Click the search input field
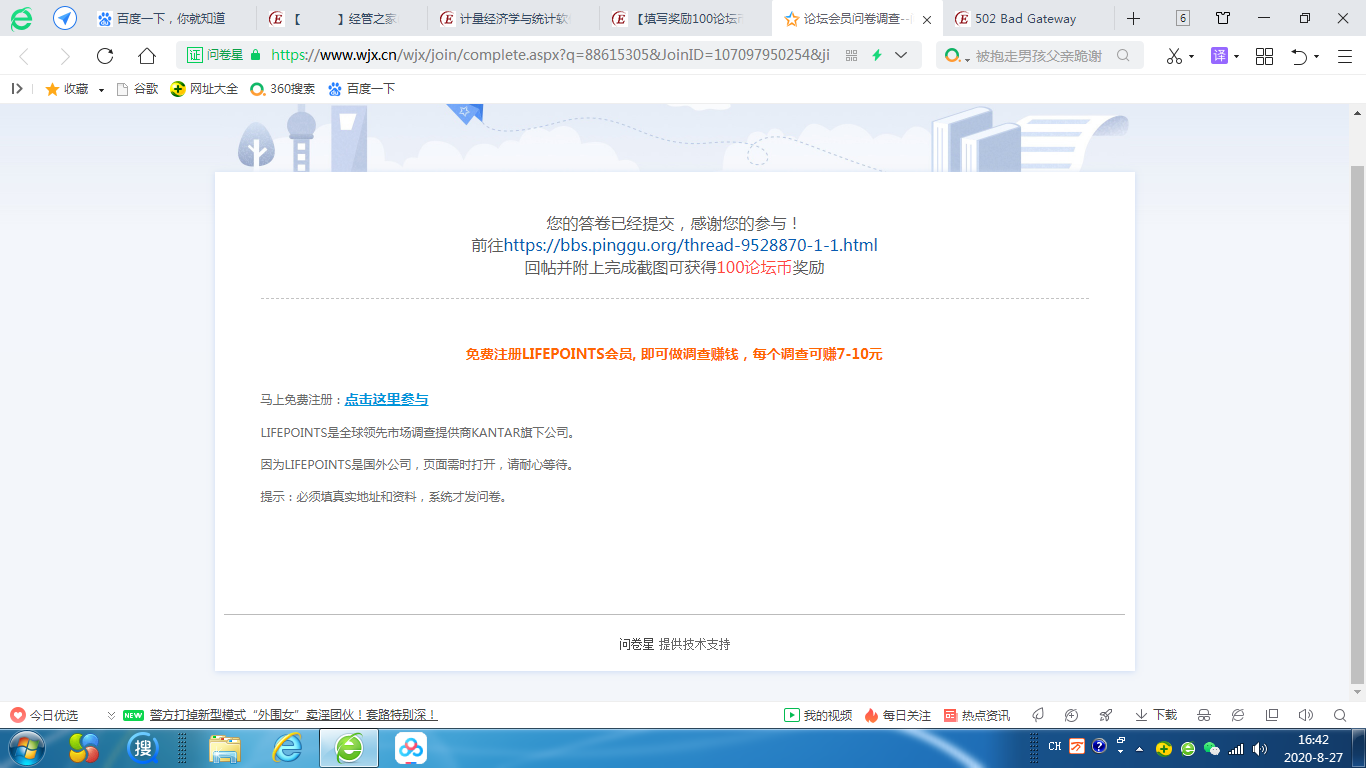1366x768 pixels. tap(1039, 56)
